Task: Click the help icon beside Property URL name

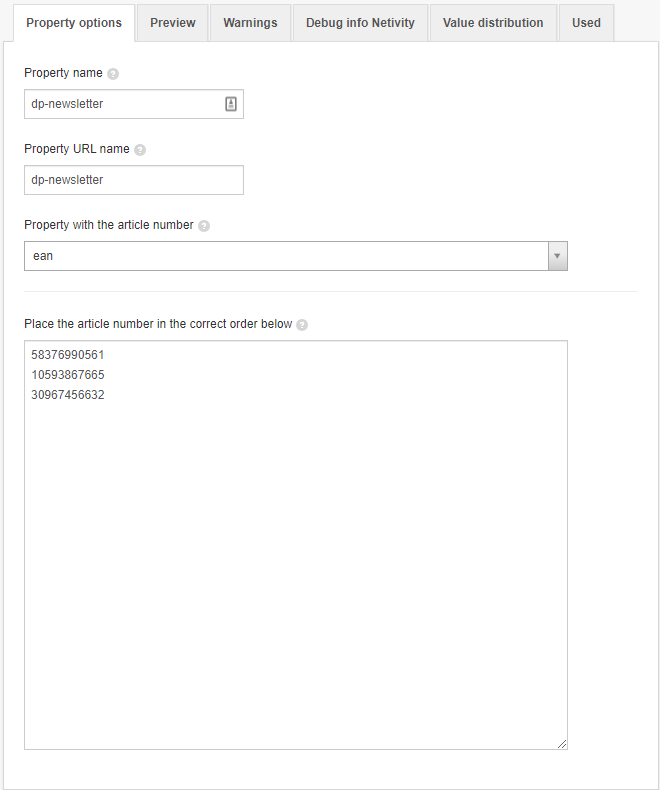Action: tap(140, 150)
